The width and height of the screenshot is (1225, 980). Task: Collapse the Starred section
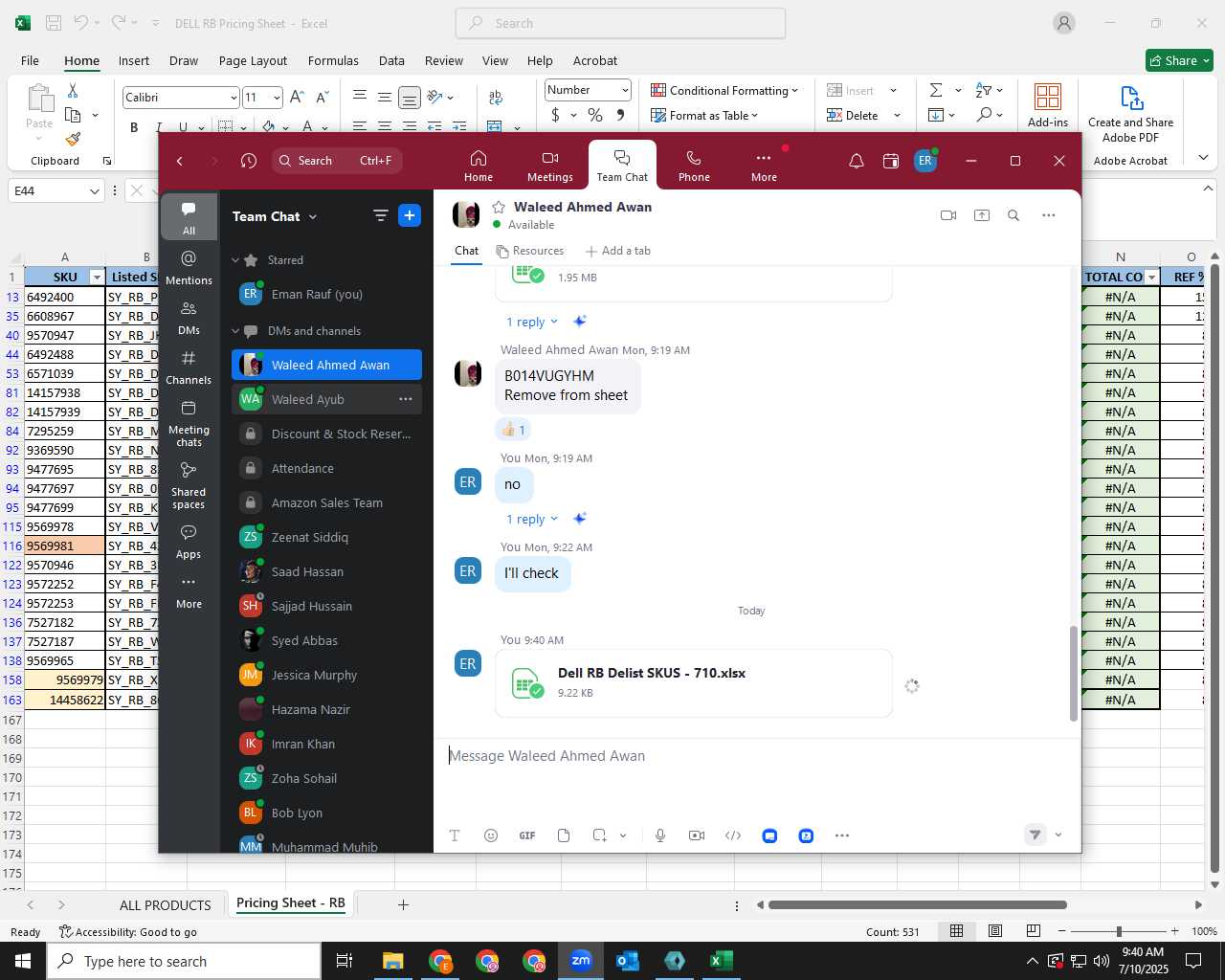tap(235, 260)
